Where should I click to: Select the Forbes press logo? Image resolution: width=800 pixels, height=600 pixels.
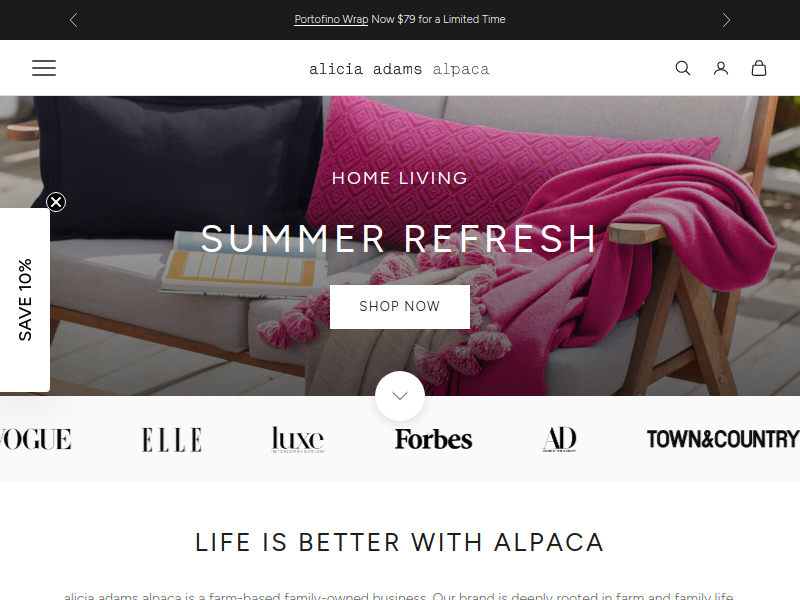point(433,439)
